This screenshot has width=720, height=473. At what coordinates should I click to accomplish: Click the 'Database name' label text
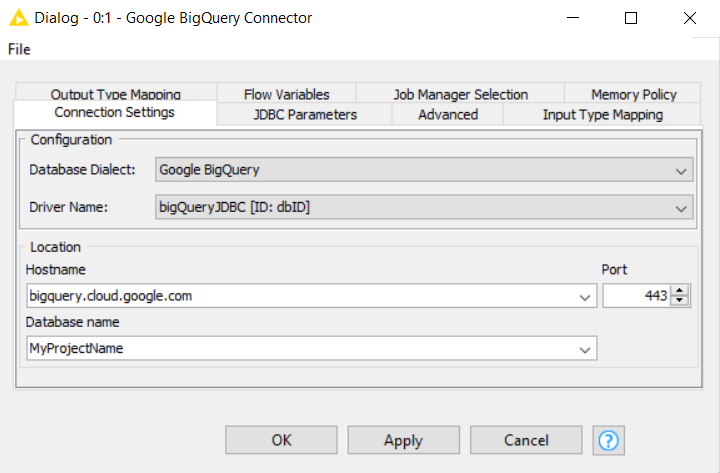pos(73,322)
